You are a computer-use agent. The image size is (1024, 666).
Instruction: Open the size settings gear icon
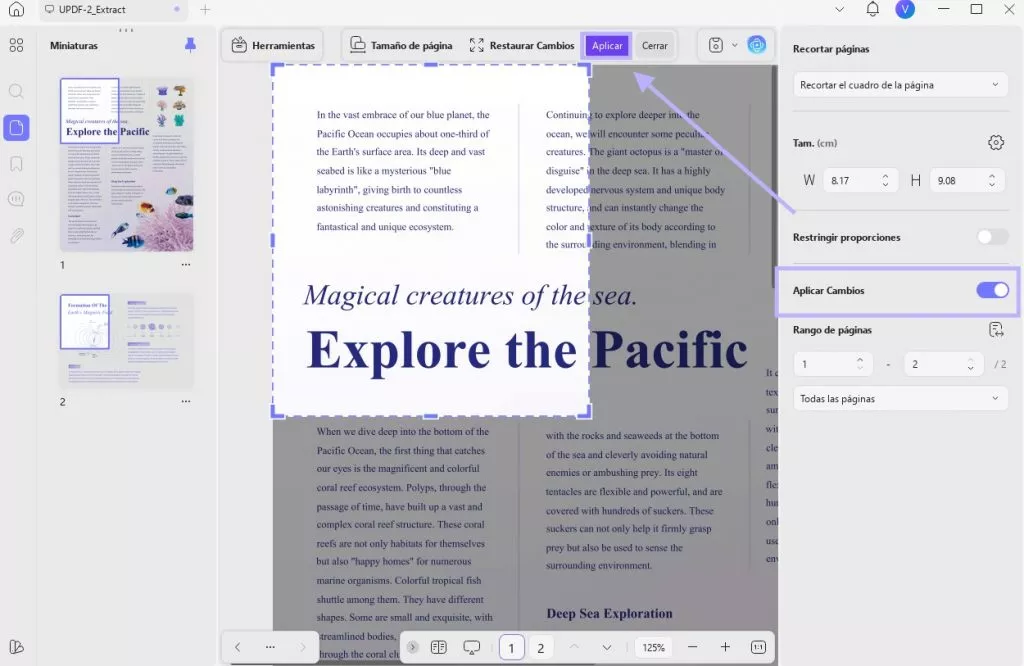(x=995, y=142)
